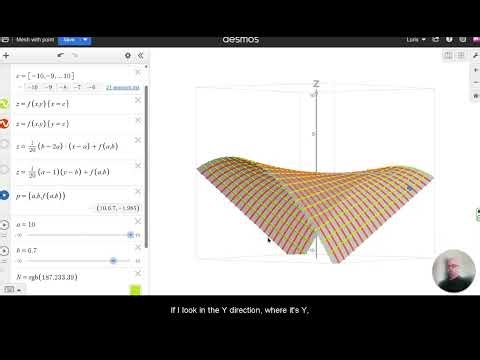Collapse the expression list panel
Image resolution: width=480 pixels, height=360 pixels.
140,55
